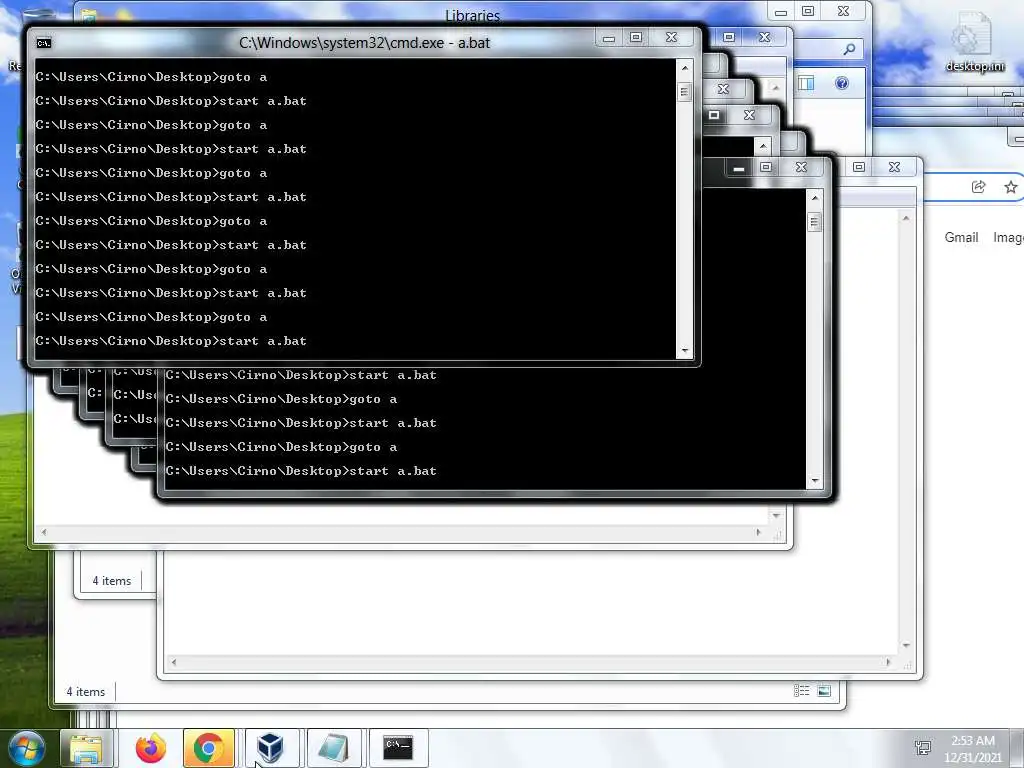Open the notepad taskbar icon beside VirtualBox

click(x=334, y=748)
